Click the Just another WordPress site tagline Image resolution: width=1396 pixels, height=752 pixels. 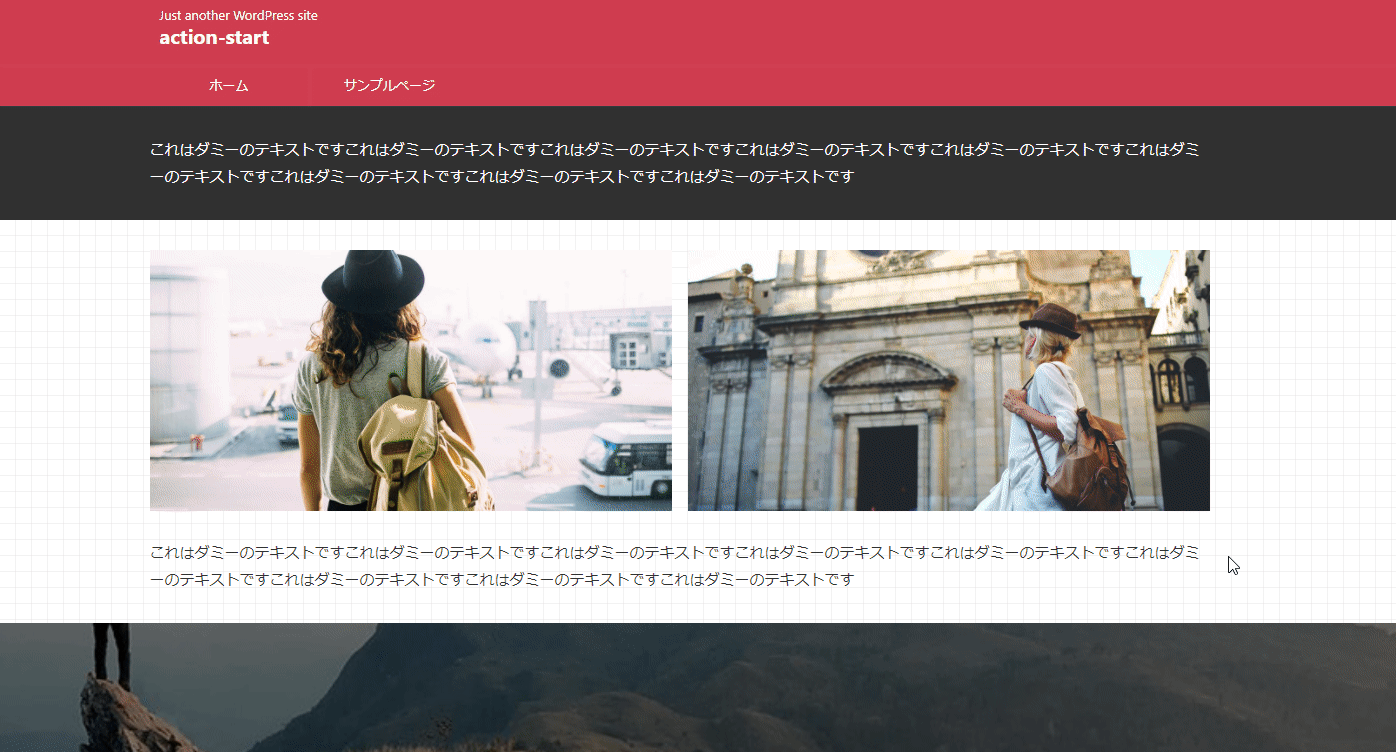pyautogui.click(x=238, y=15)
